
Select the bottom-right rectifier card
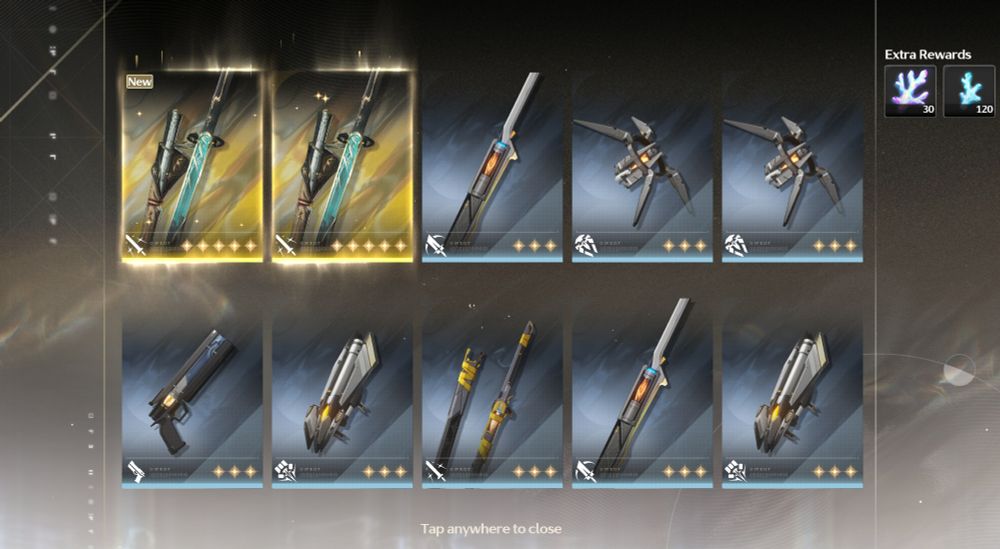(x=792, y=393)
